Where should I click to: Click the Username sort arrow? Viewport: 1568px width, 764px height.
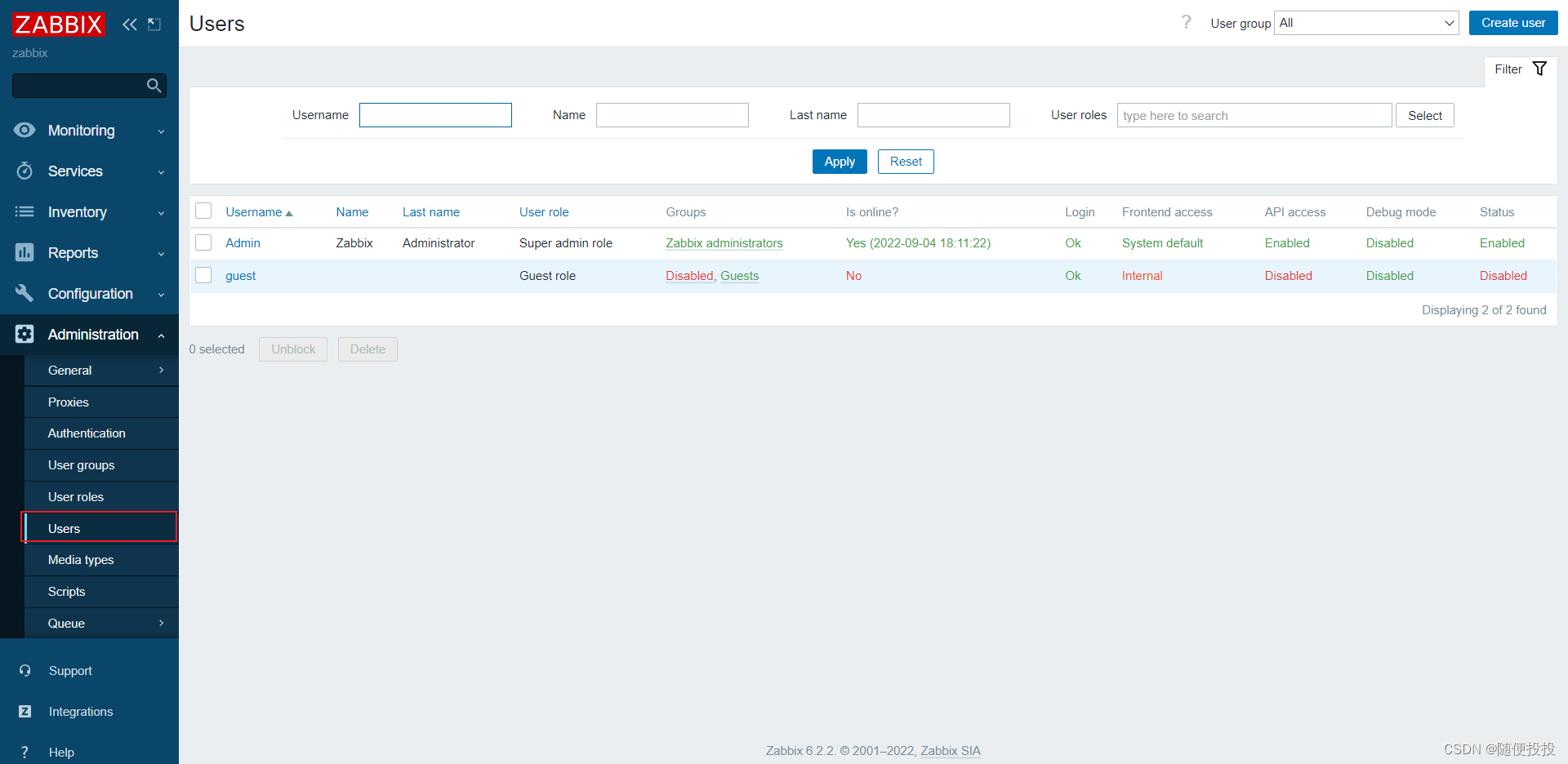coord(289,213)
